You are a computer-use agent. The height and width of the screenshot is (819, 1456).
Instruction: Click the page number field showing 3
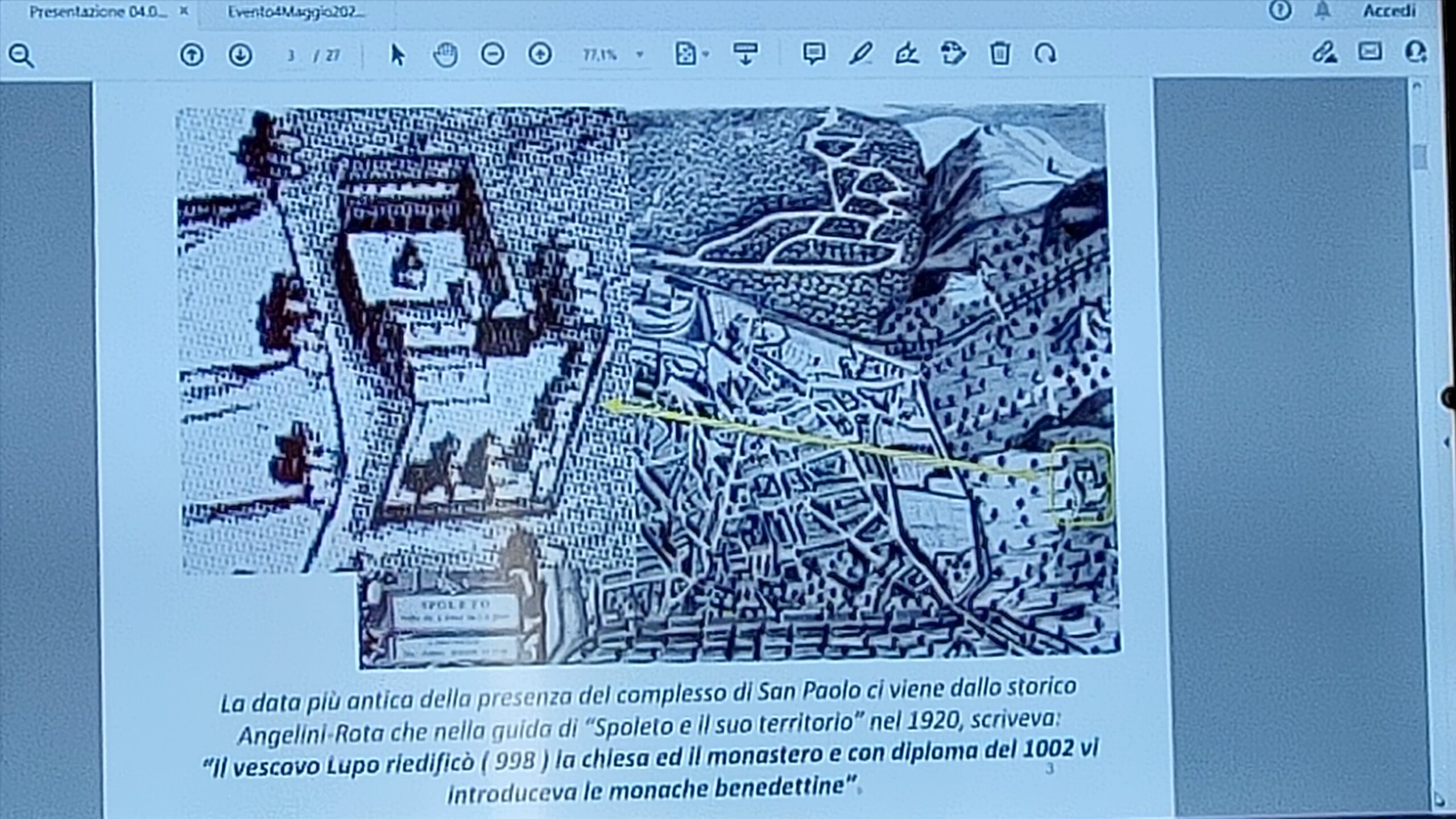pos(292,56)
